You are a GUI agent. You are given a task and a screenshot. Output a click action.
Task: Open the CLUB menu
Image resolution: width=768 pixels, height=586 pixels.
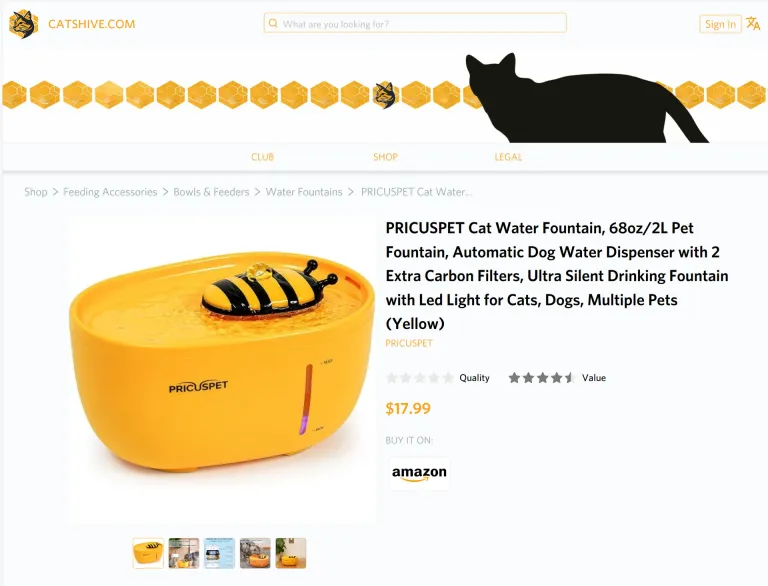click(x=263, y=157)
